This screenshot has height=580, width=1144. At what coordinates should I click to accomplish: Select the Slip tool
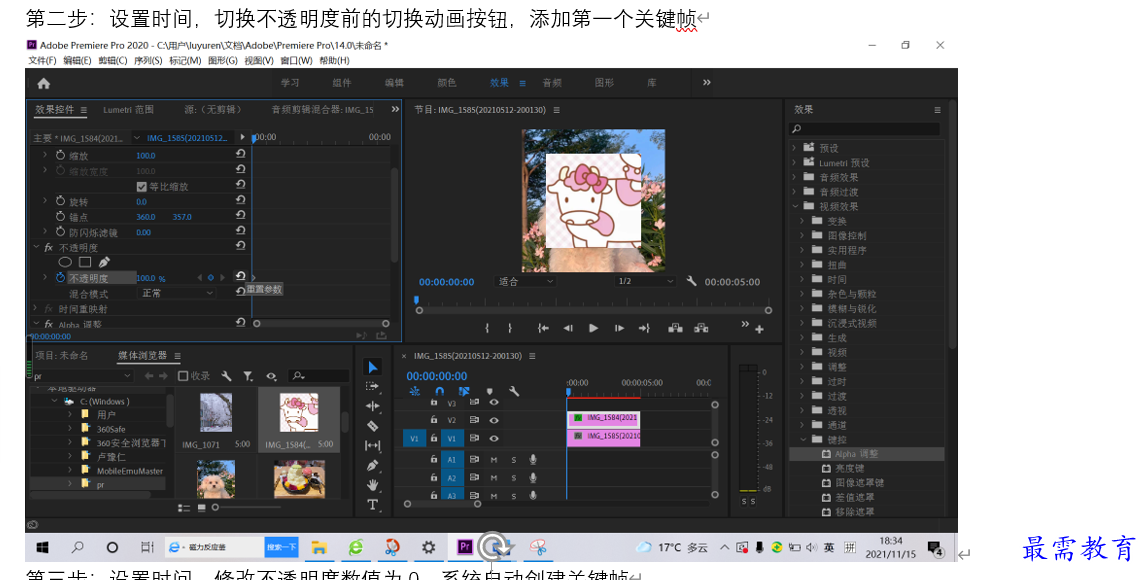(372, 446)
